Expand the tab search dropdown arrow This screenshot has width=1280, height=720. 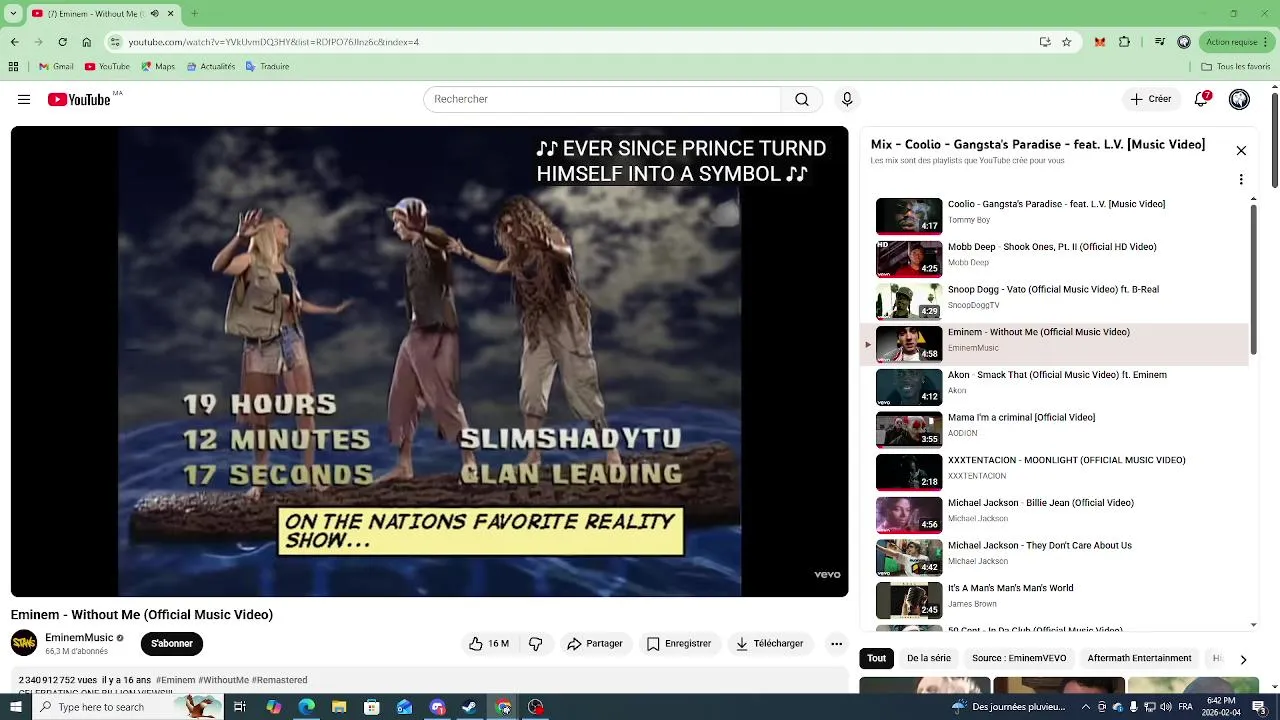click(13, 14)
